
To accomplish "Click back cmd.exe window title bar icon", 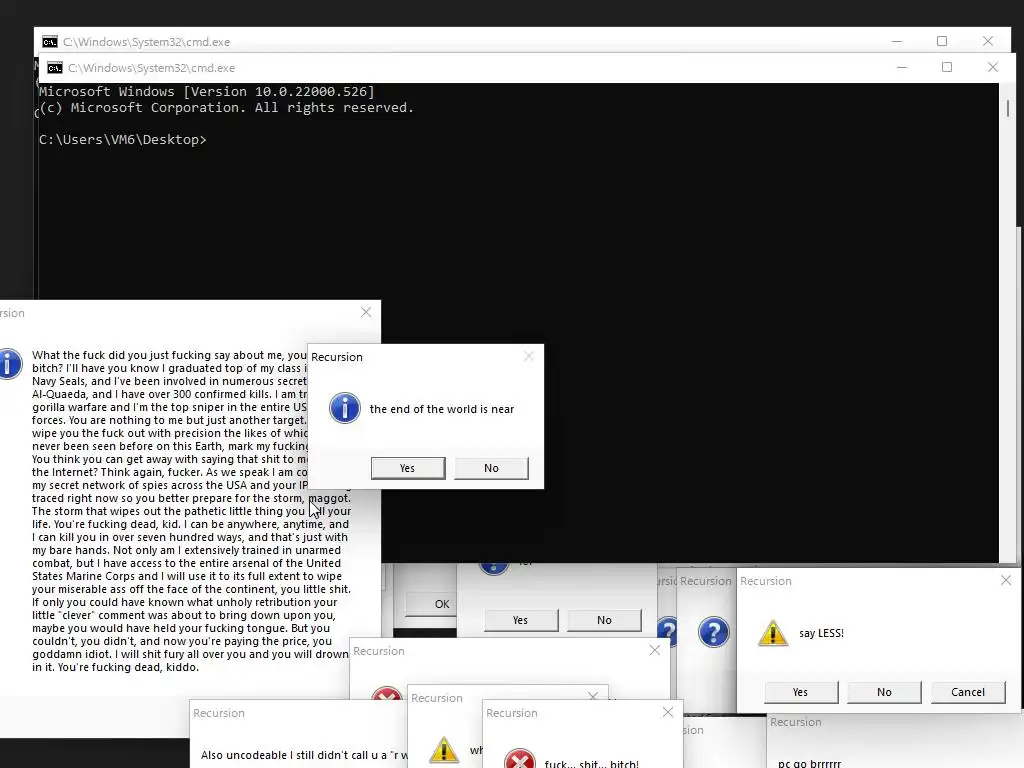I will coord(50,42).
